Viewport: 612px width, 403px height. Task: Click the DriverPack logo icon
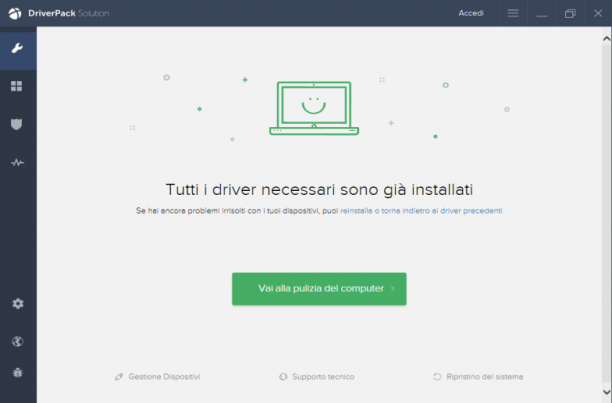(15, 13)
